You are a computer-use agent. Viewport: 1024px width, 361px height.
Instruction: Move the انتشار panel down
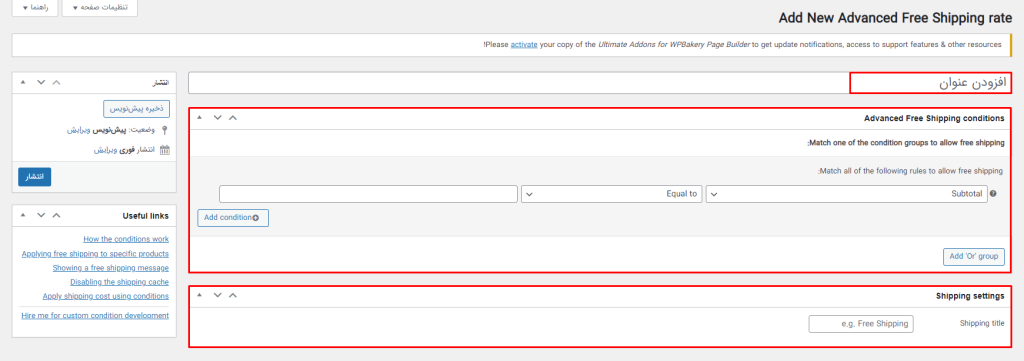pyautogui.click(x=41, y=82)
